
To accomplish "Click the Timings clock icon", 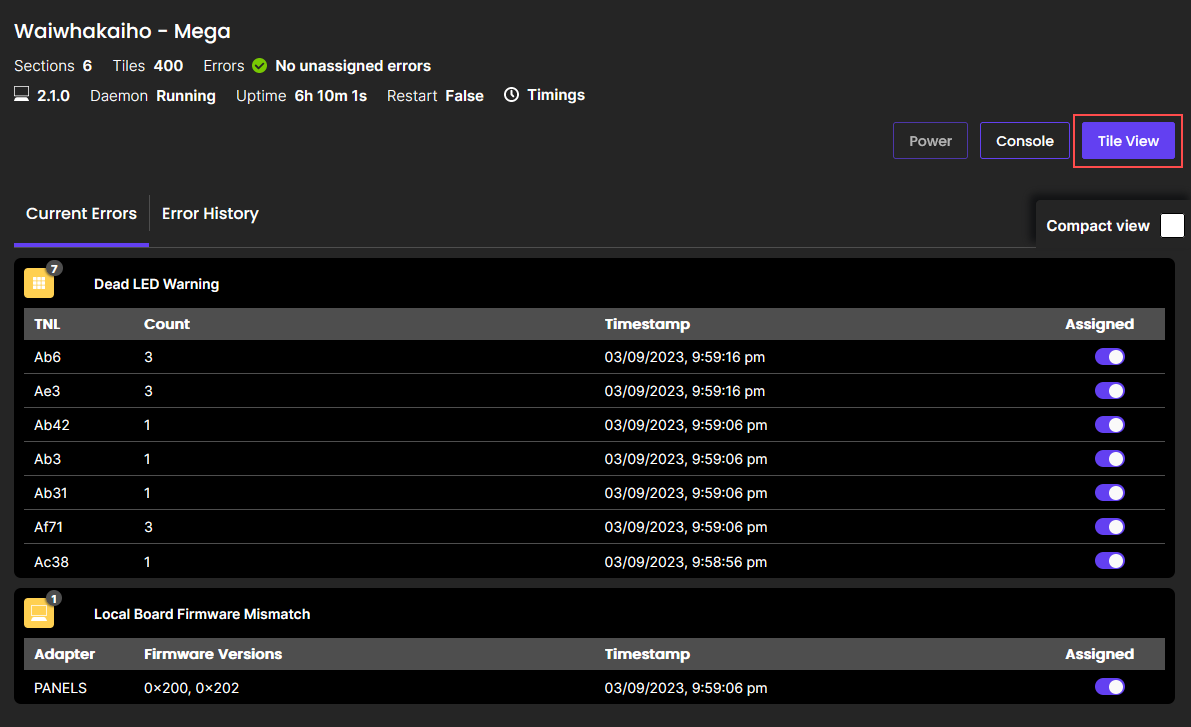I will pyautogui.click(x=511, y=95).
